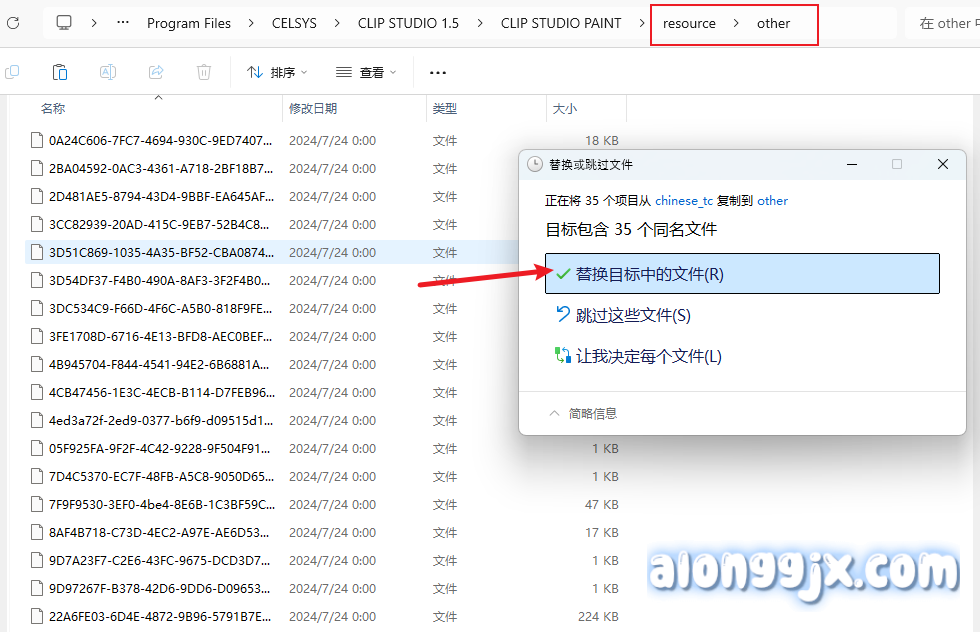This screenshot has height=632, width=980.
Task: Select file 0A24C606-7FC7-4694-930C-9ED7407
Action: point(160,141)
